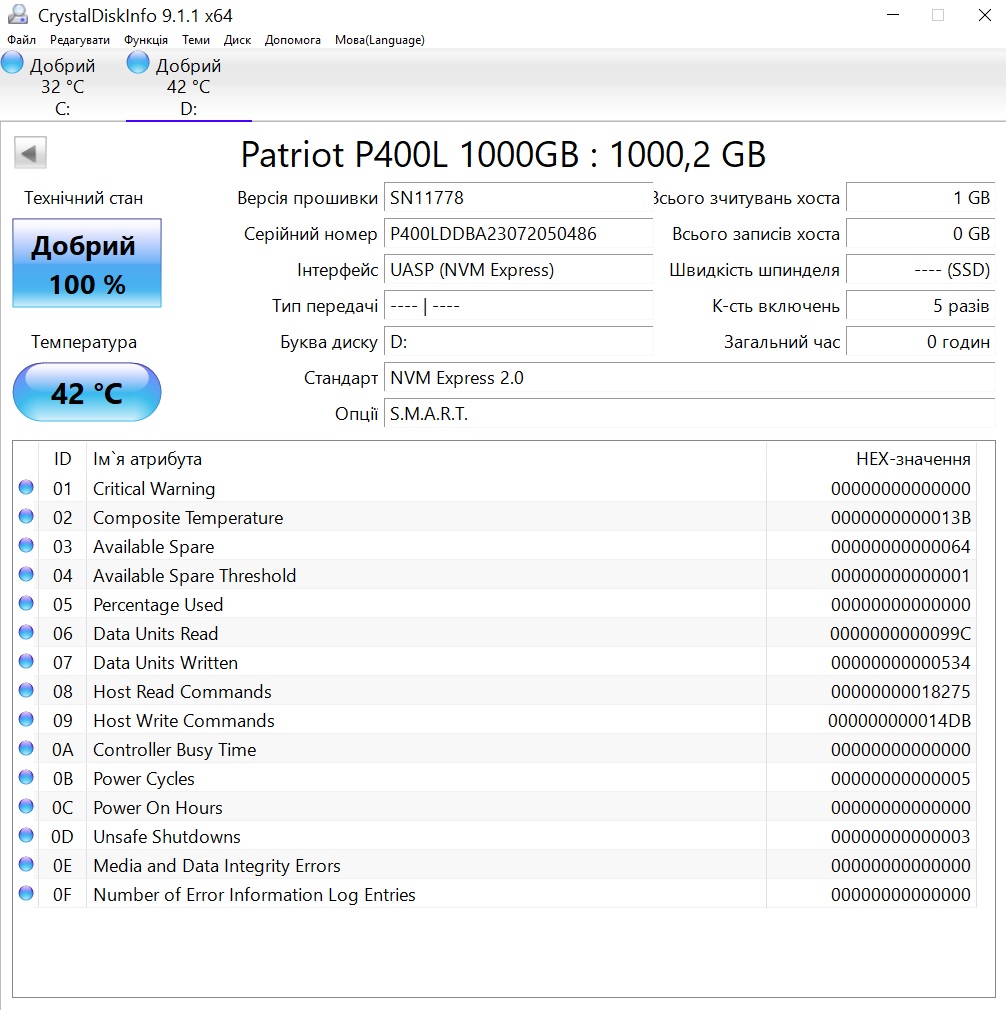Click the status icon beside Composite Temperature

26,517
